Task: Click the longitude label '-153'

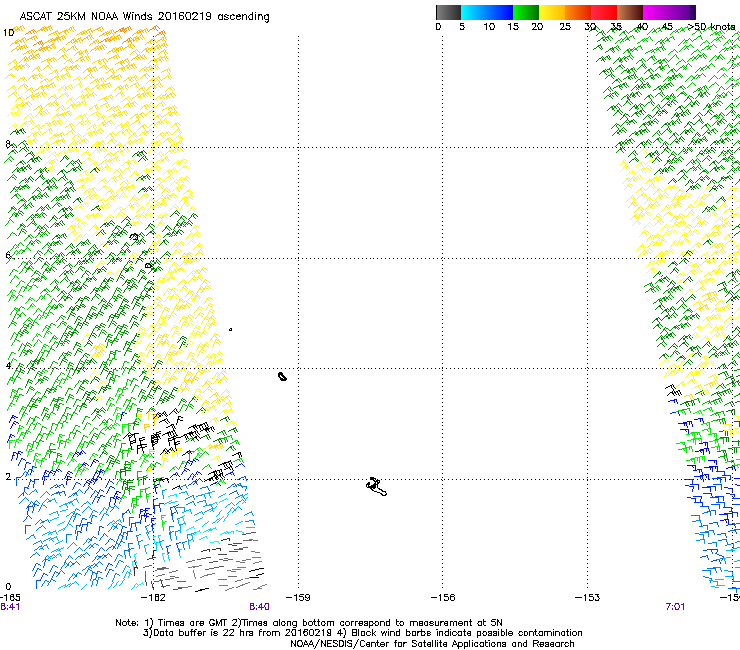Action: coord(587,598)
